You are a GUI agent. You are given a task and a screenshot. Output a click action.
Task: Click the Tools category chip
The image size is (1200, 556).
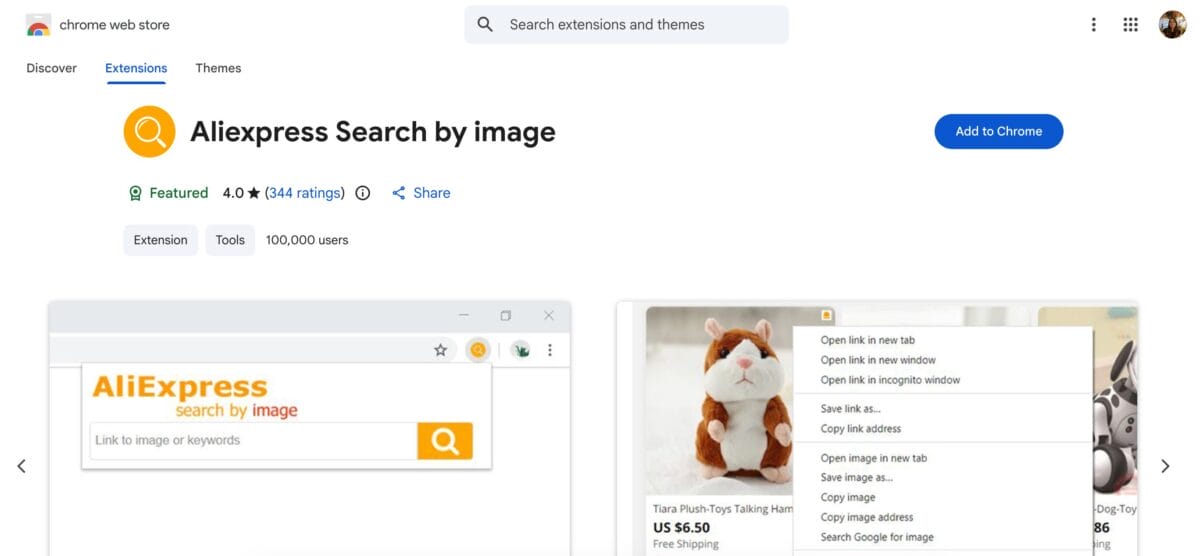coord(230,240)
